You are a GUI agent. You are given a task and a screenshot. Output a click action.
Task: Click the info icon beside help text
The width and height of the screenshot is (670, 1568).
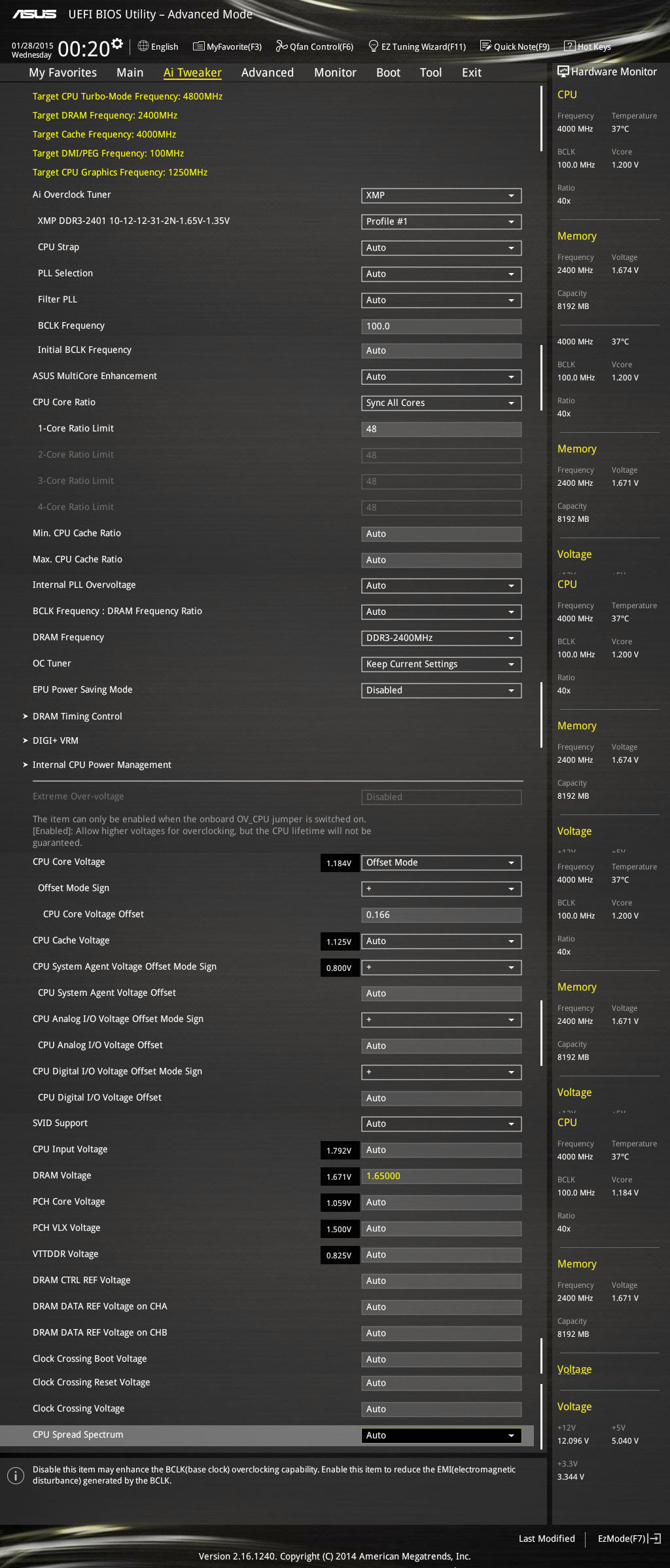16,1475
